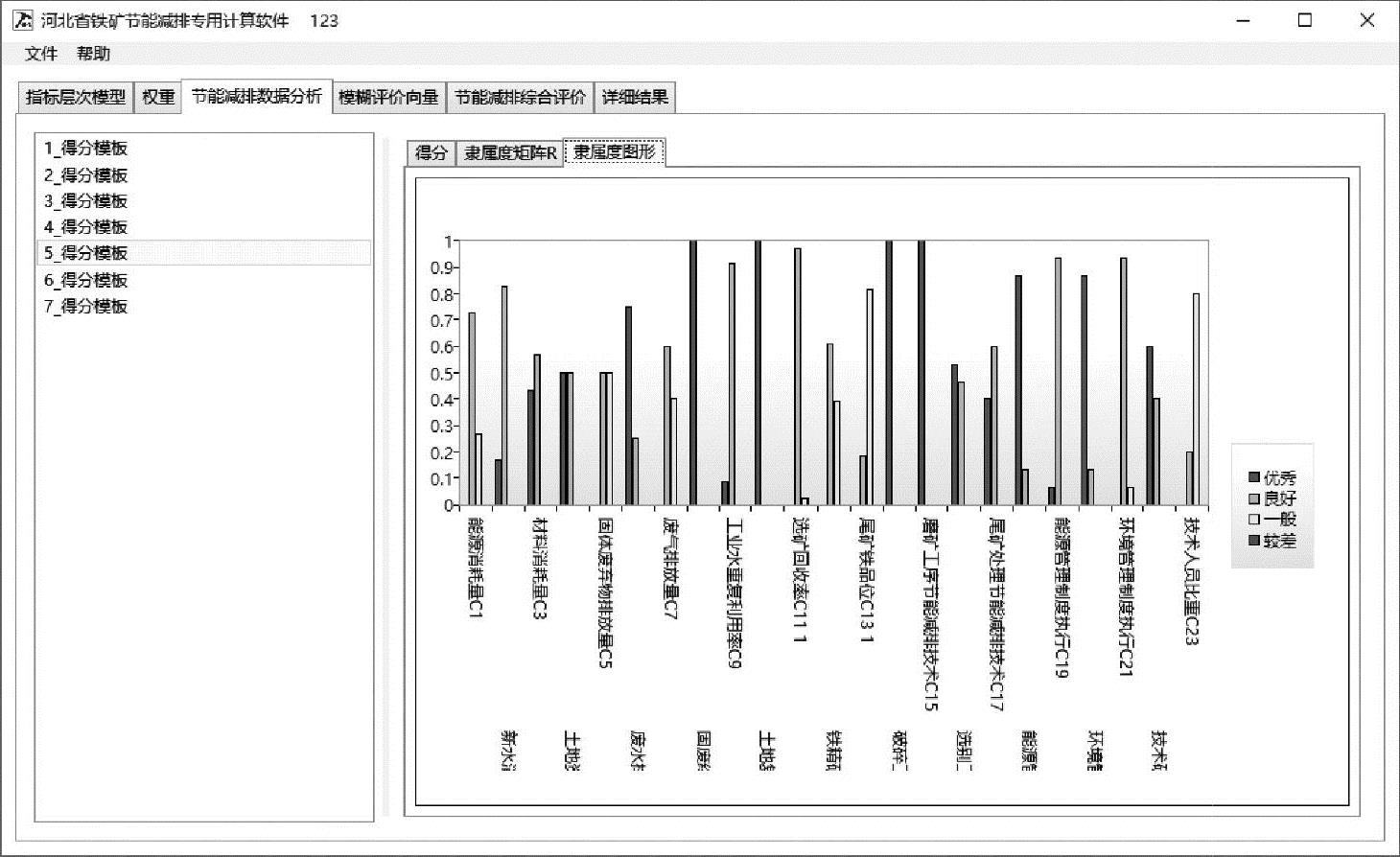Close the application window
The width and height of the screenshot is (1400, 857).
coord(1367,20)
